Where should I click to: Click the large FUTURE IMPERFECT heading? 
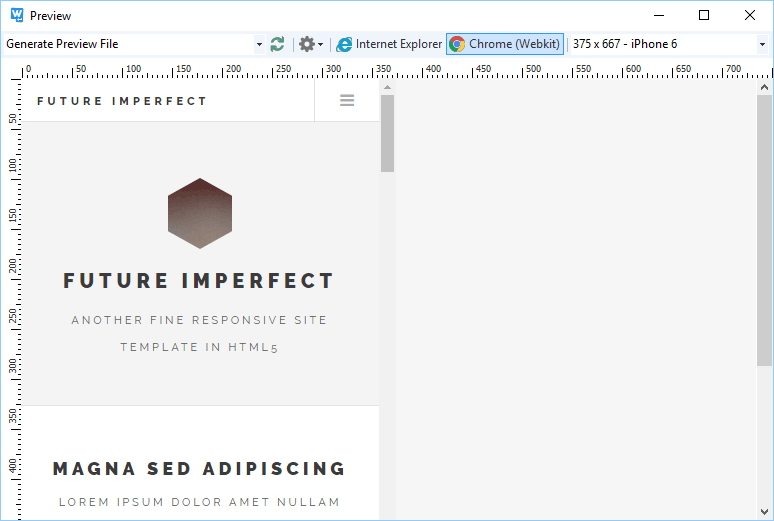[x=198, y=281]
